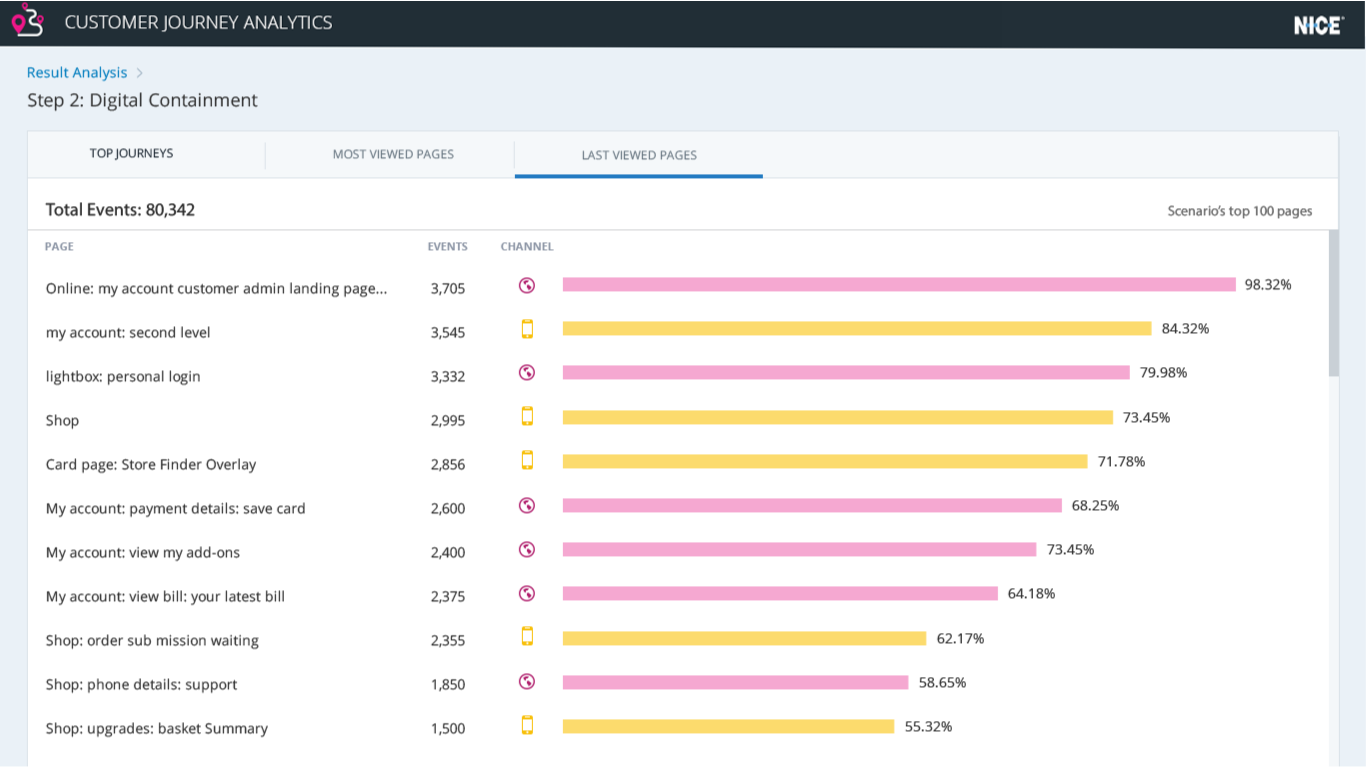This screenshot has width=1366, height=768.
Task: Click the pink 98.32% bar
Action: [x=899, y=285]
